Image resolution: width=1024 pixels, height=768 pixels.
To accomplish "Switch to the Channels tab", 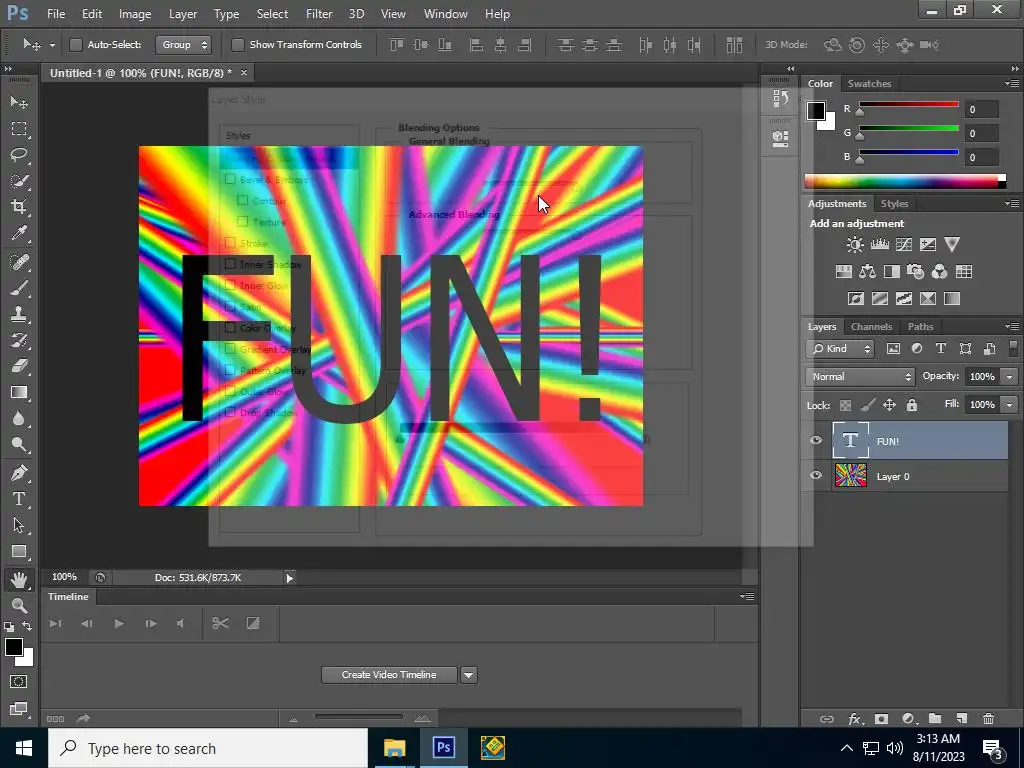I will click(x=871, y=327).
